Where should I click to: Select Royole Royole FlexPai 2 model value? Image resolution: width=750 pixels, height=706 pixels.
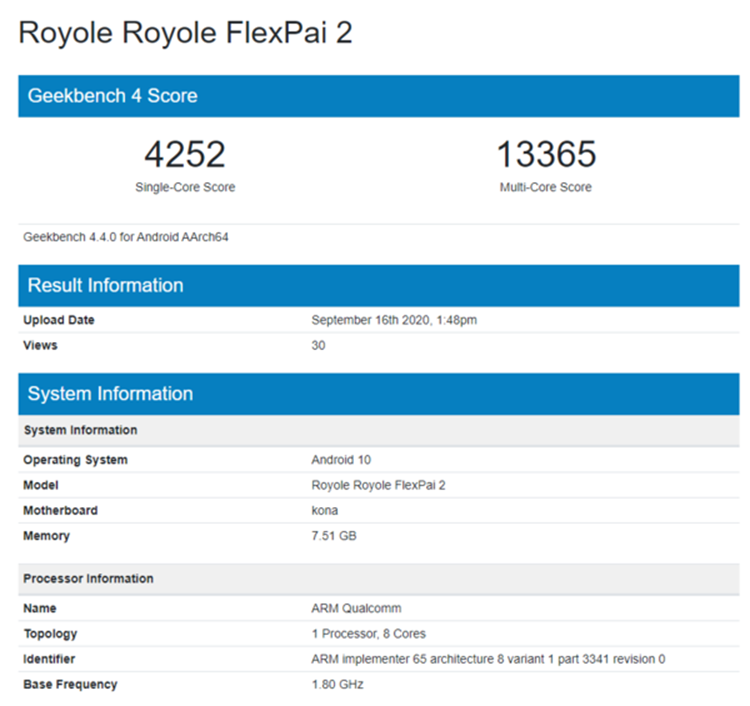[x=378, y=485]
